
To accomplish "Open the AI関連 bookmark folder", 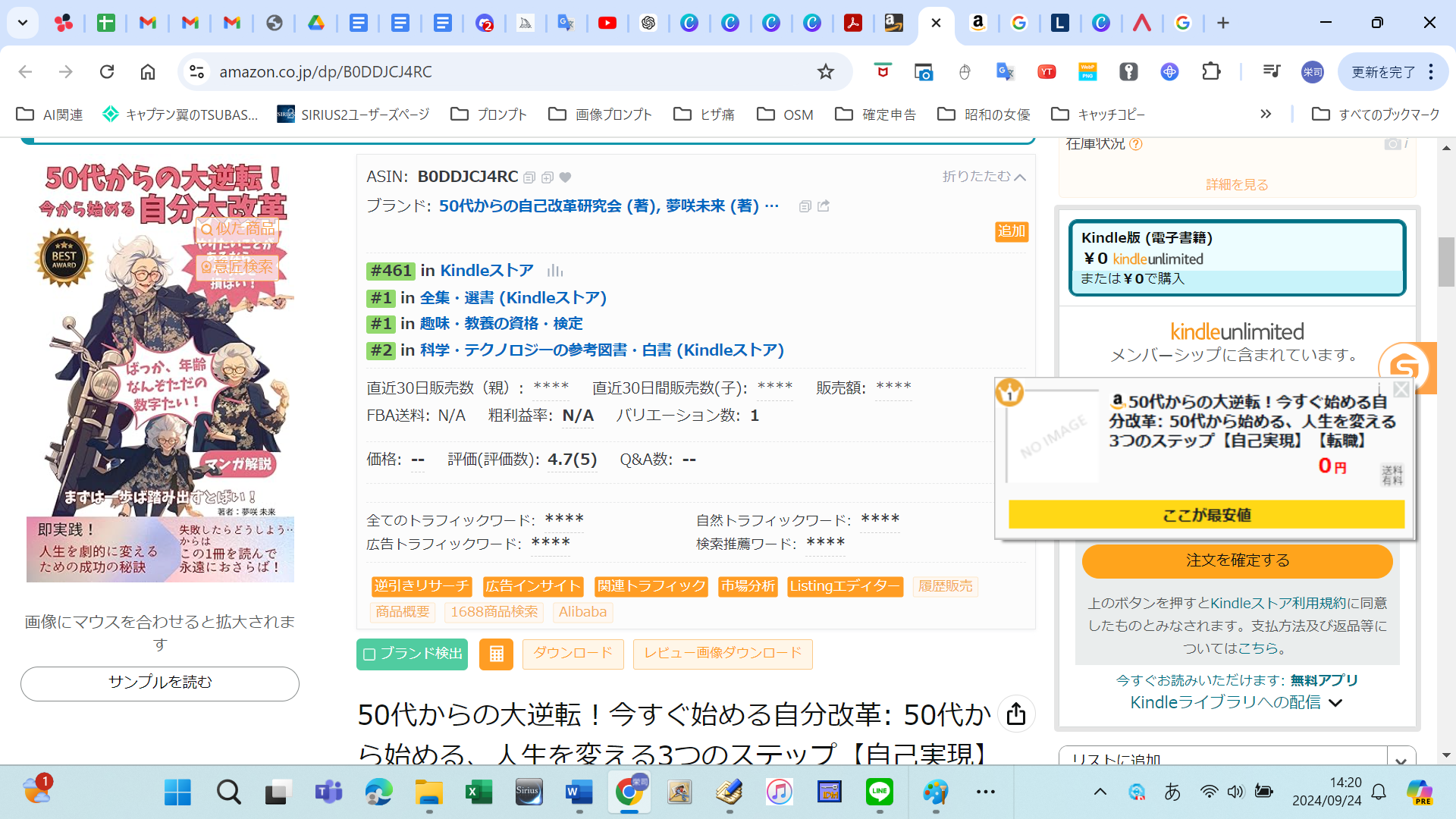I will click(50, 114).
